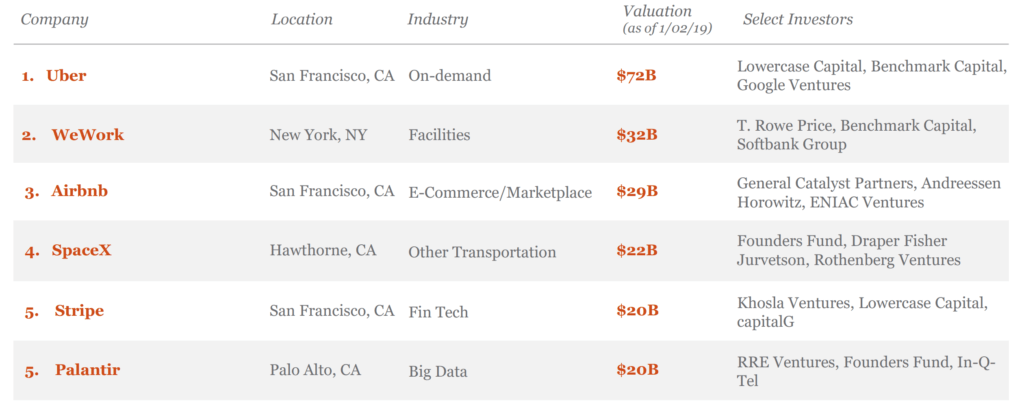Click the Industry column header

click(x=438, y=20)
